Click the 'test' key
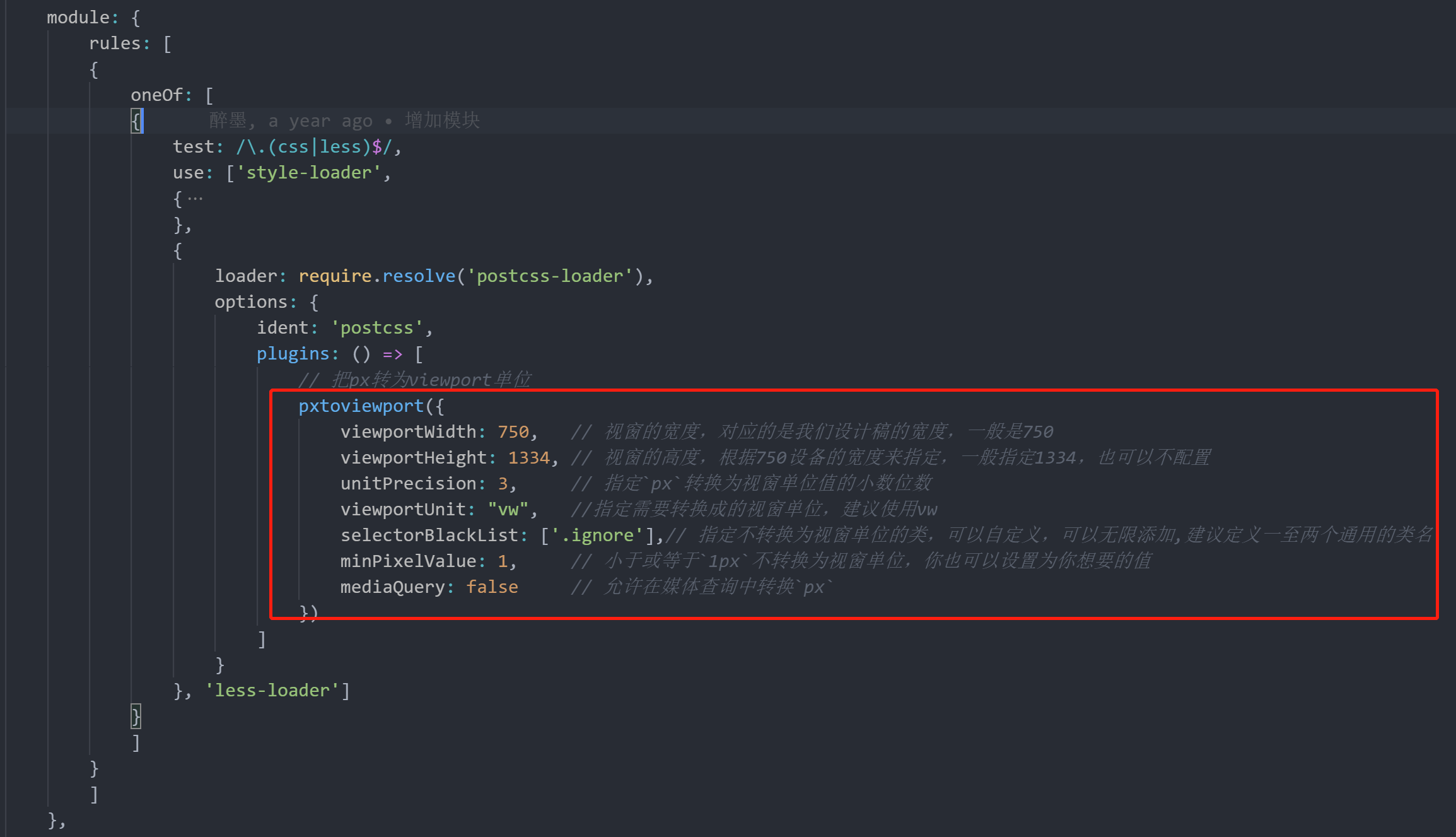Viewport: 1456px width, 837px height. pyautogui.click(x=194, y=147)
